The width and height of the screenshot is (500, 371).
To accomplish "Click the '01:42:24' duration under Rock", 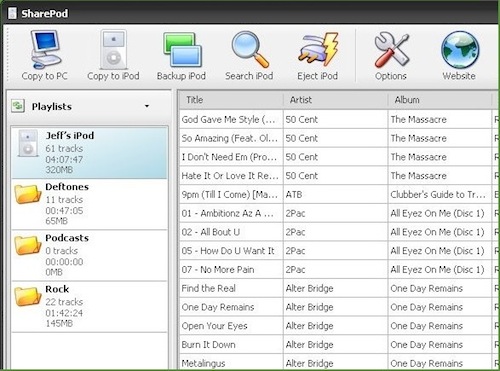I will click(x=64, y=313).
